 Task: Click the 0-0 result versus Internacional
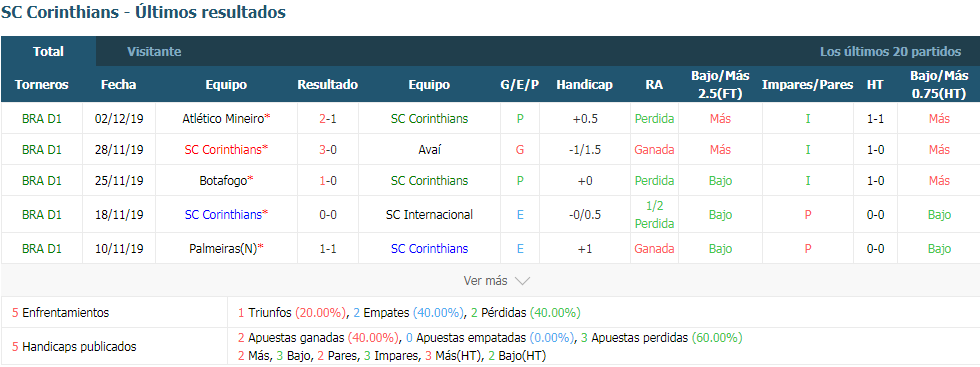(328, 214)
